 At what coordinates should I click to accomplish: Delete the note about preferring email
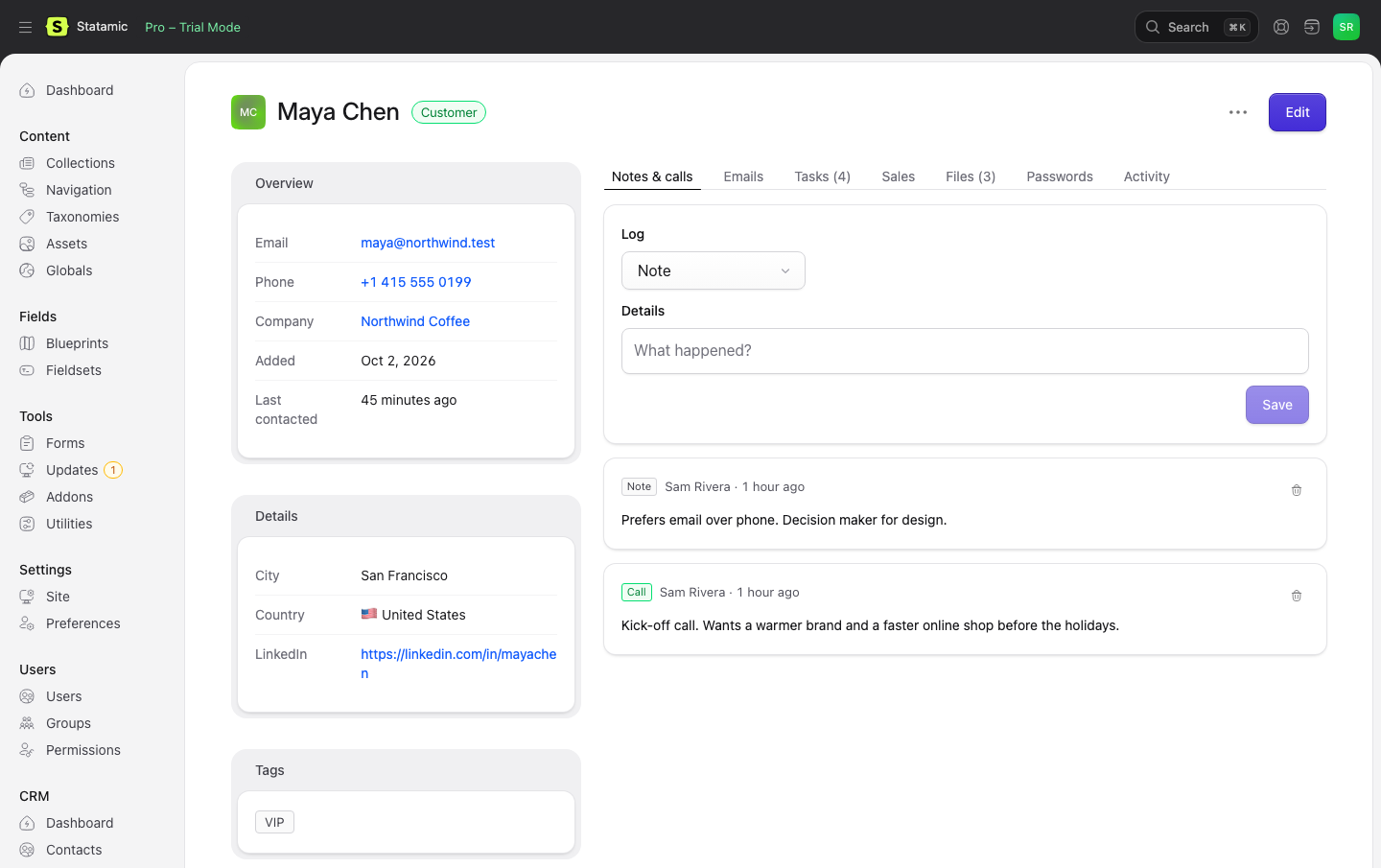click(1297, 490)
